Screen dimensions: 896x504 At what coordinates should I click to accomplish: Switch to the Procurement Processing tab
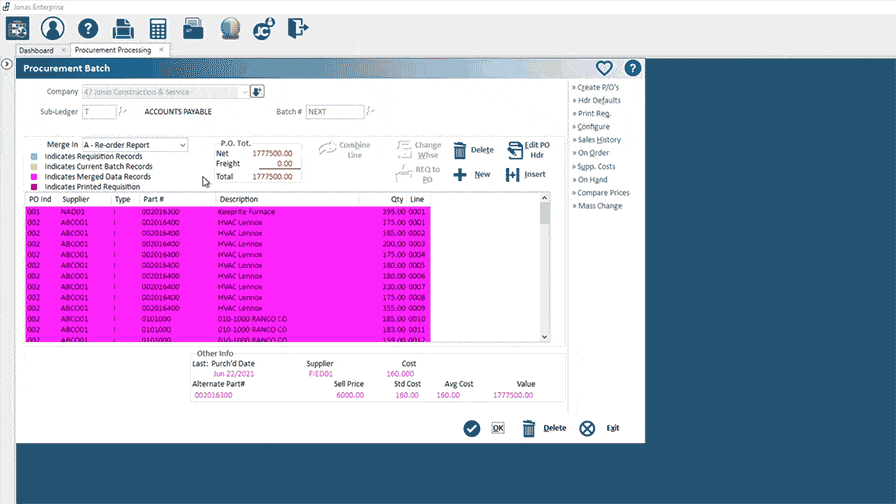click(113, 50)
